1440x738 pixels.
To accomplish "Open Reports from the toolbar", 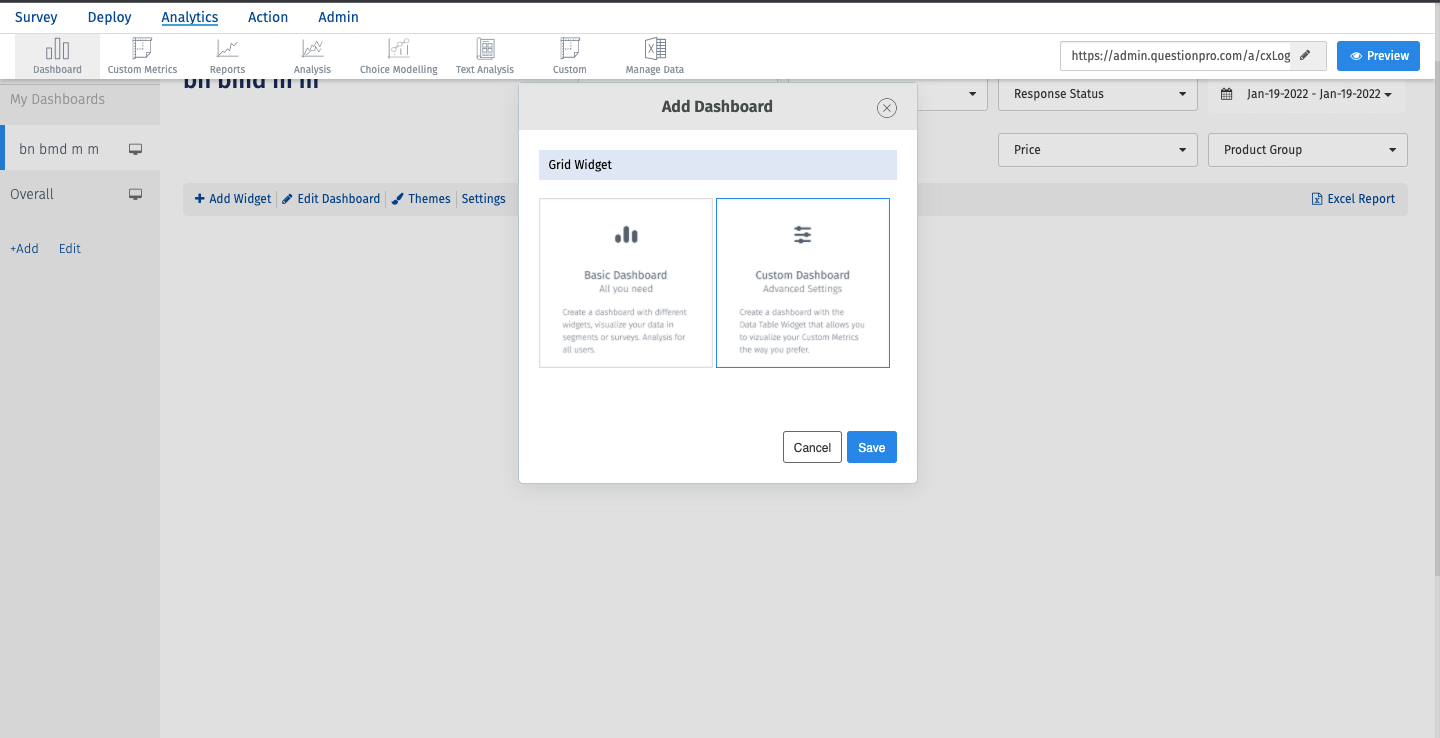I will 227,54.
